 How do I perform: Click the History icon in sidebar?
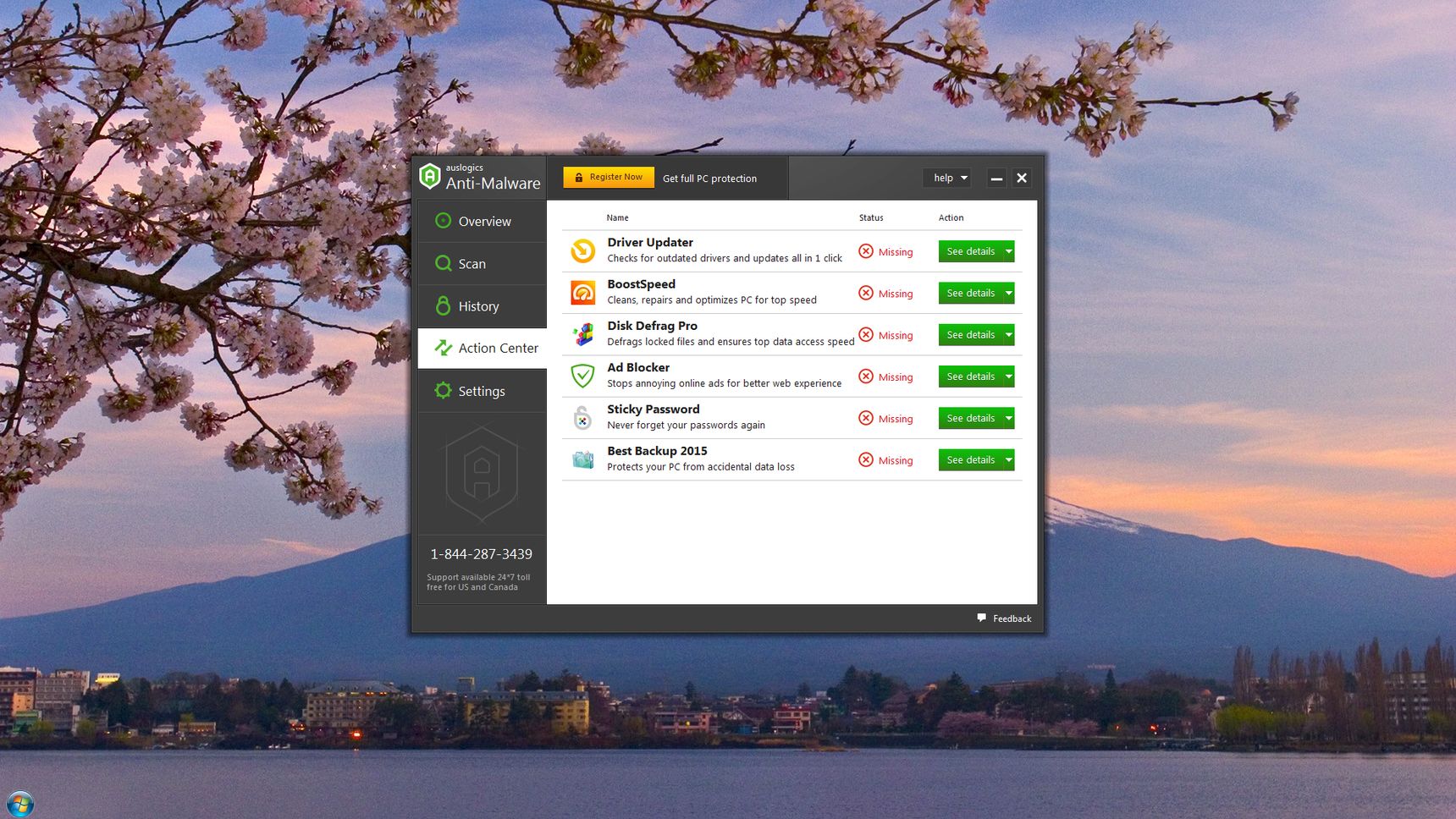click(x=443, y=305)
